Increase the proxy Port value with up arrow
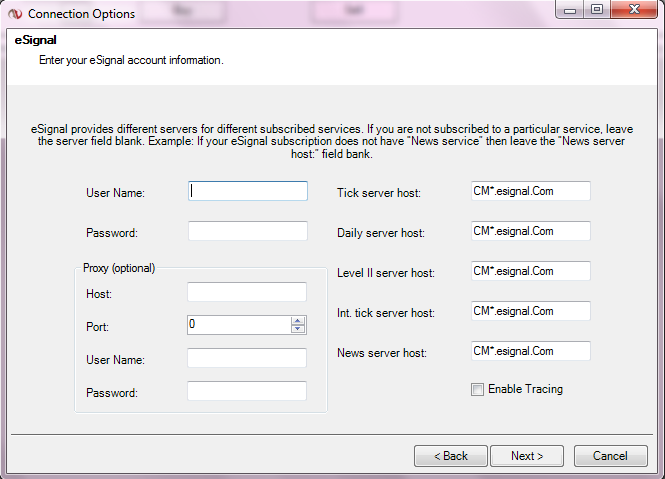This screenshot has height=479, width=665. click(298, 321)
